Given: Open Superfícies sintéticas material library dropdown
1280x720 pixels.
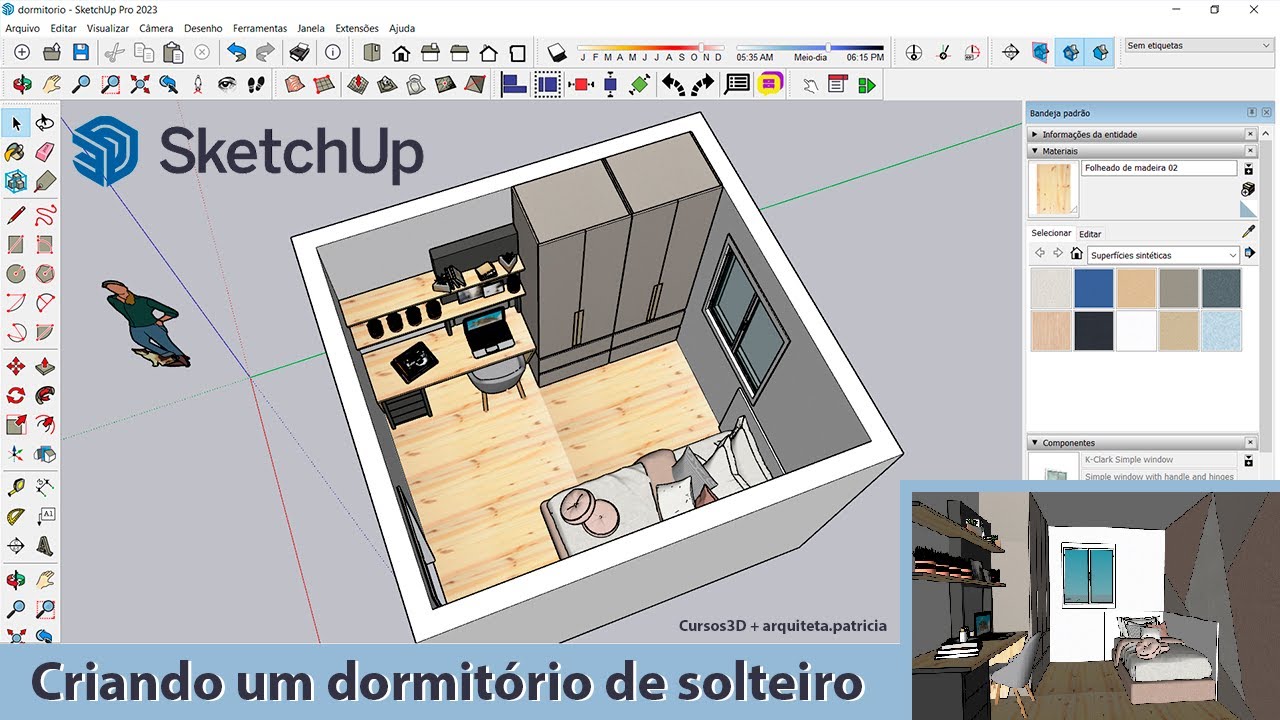Looking at the screenshot, I should click(x=1163, y=255).
